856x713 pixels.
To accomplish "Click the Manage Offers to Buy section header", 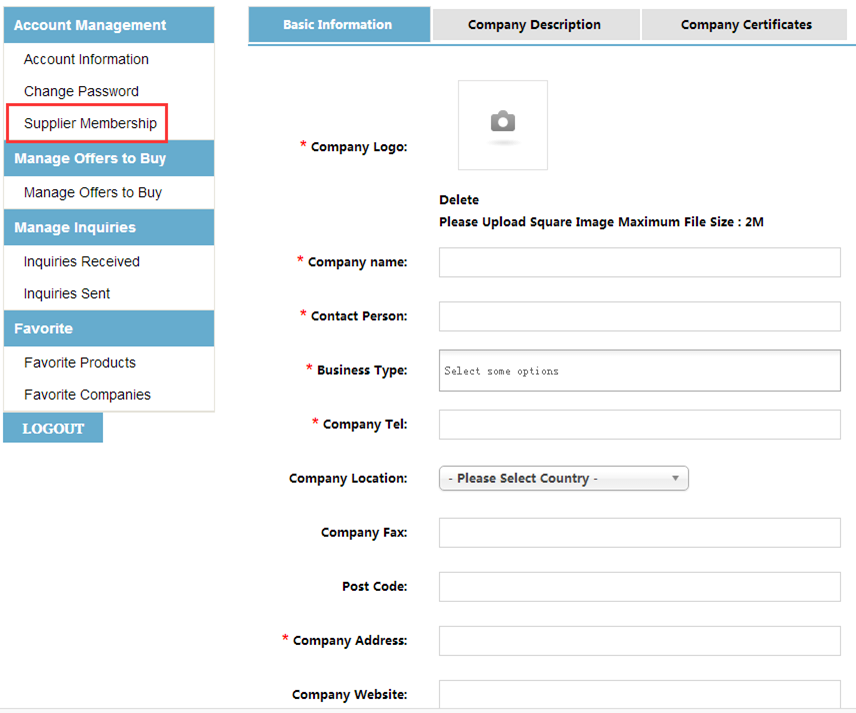I will click(109, 158).
